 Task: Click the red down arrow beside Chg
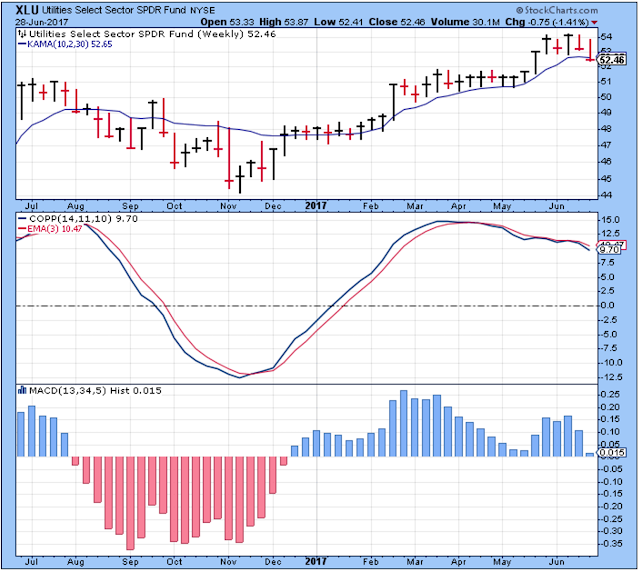pyautogui.click(x=594, y=22)
